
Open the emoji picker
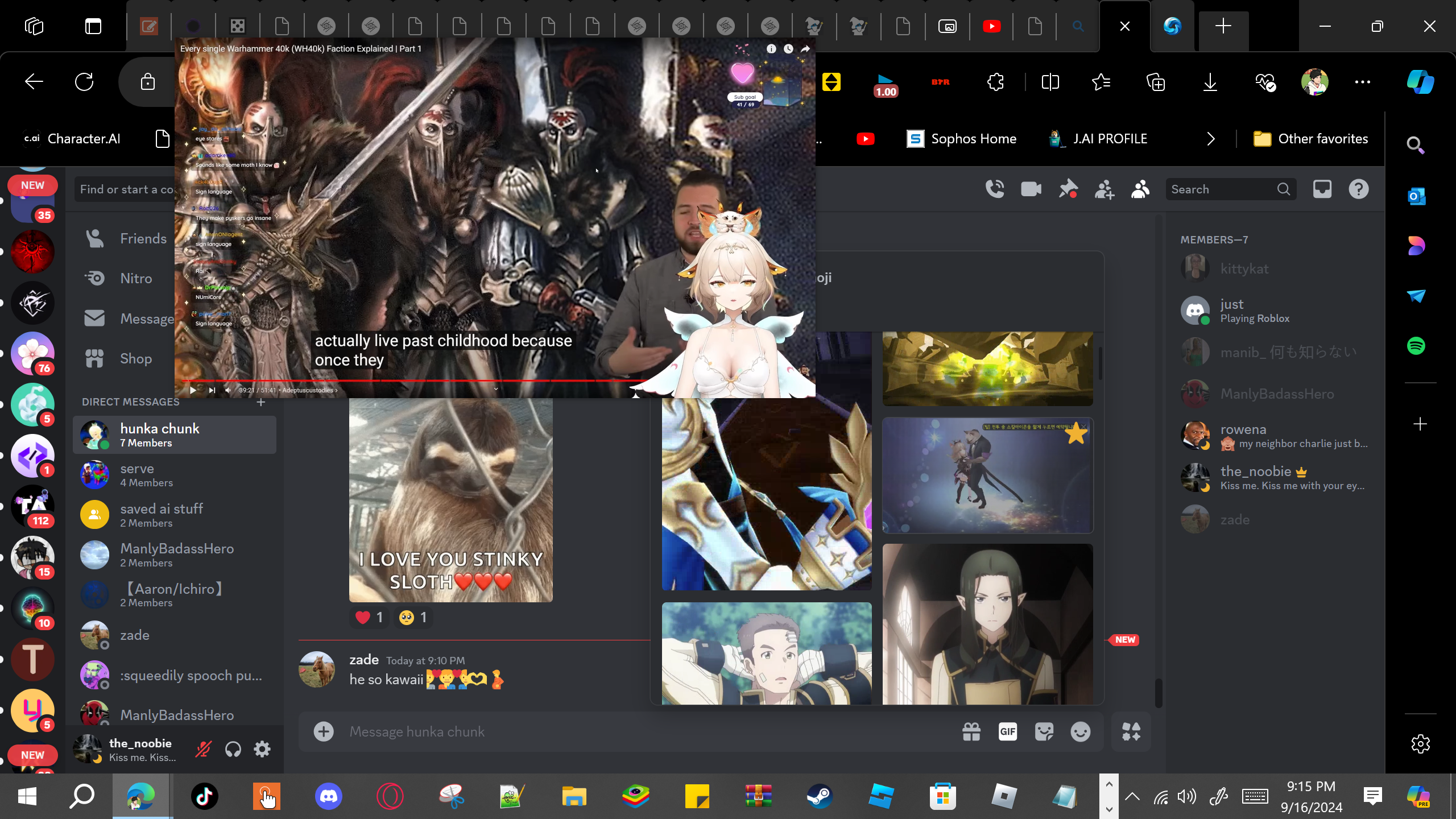coord(1081,732)
